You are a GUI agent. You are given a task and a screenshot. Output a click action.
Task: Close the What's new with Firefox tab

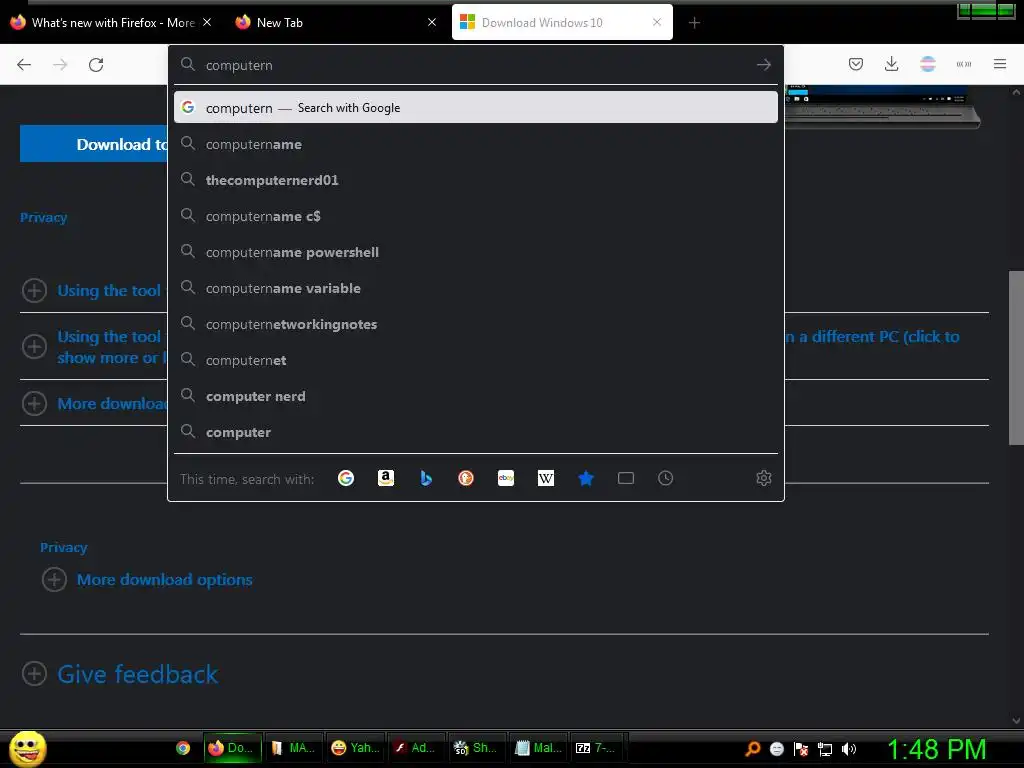click(207, 22)
